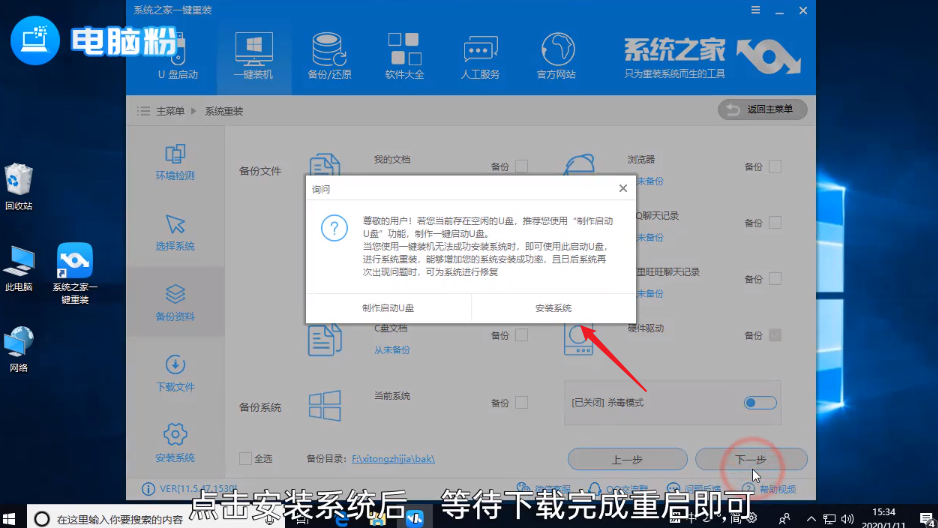This screenshot has width=938, height=528.
Task: Select 备份资料 step in sidebar
Action: point(175,303)
